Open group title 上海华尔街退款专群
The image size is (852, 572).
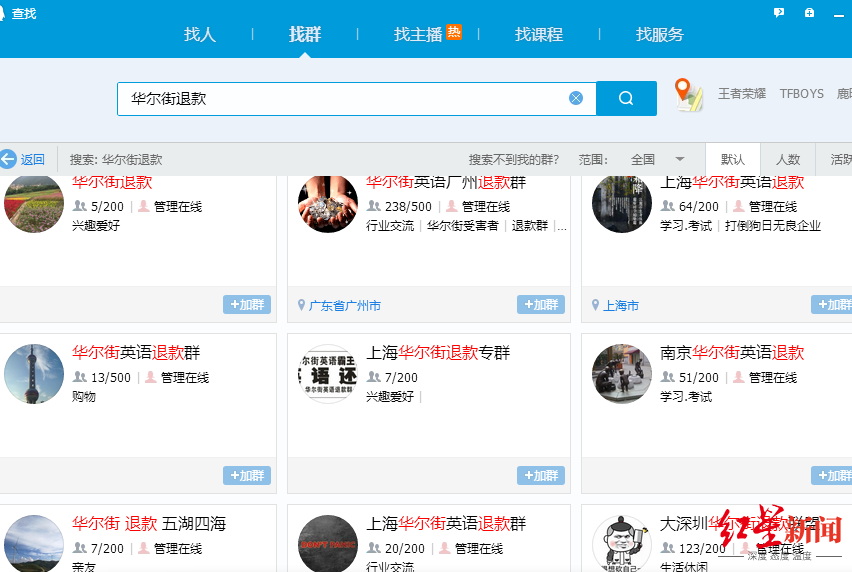pos(438,353)
